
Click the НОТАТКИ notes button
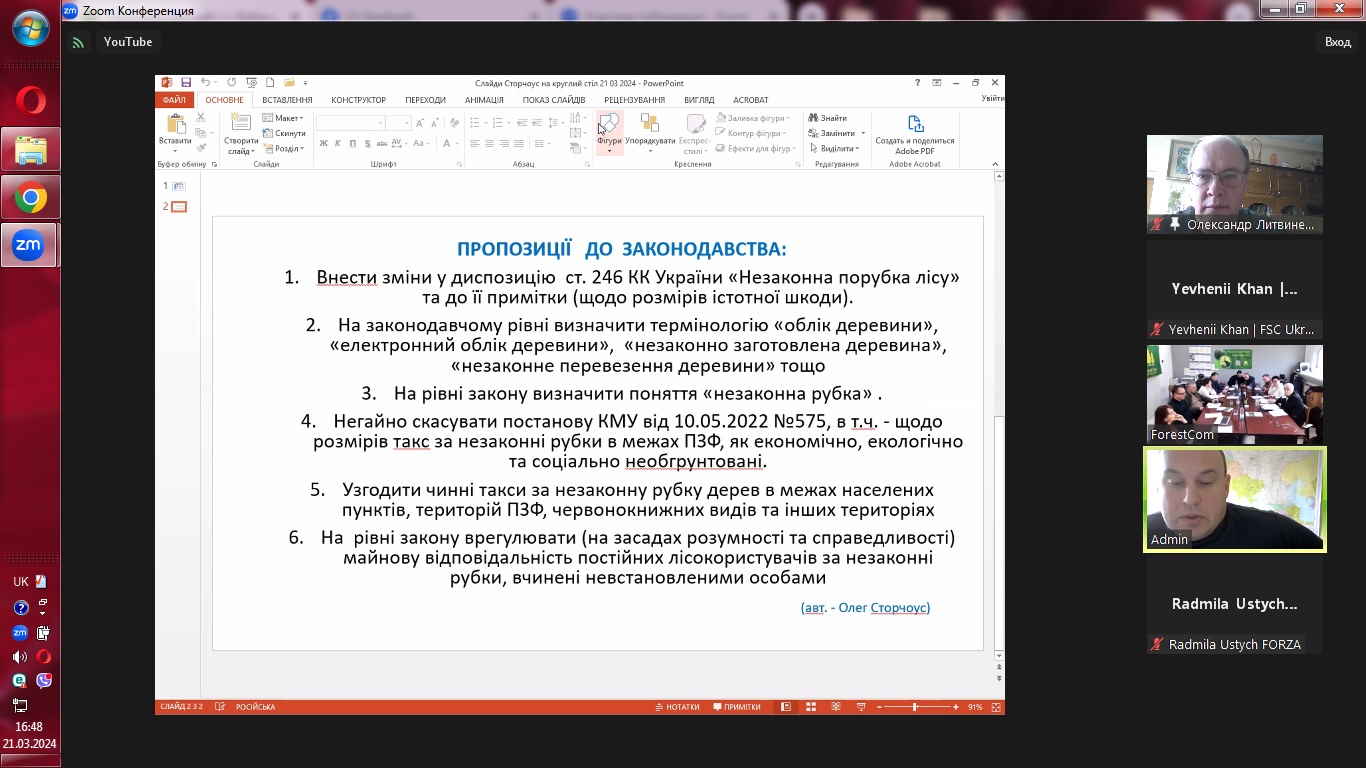tap(678, 707)
